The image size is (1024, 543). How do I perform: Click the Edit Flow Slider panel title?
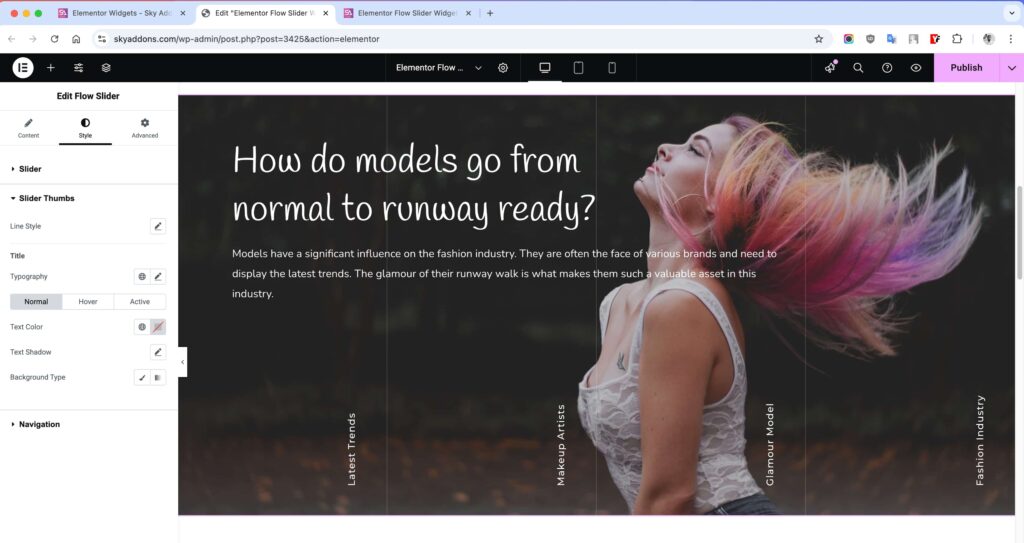click(x=88, y=96)
